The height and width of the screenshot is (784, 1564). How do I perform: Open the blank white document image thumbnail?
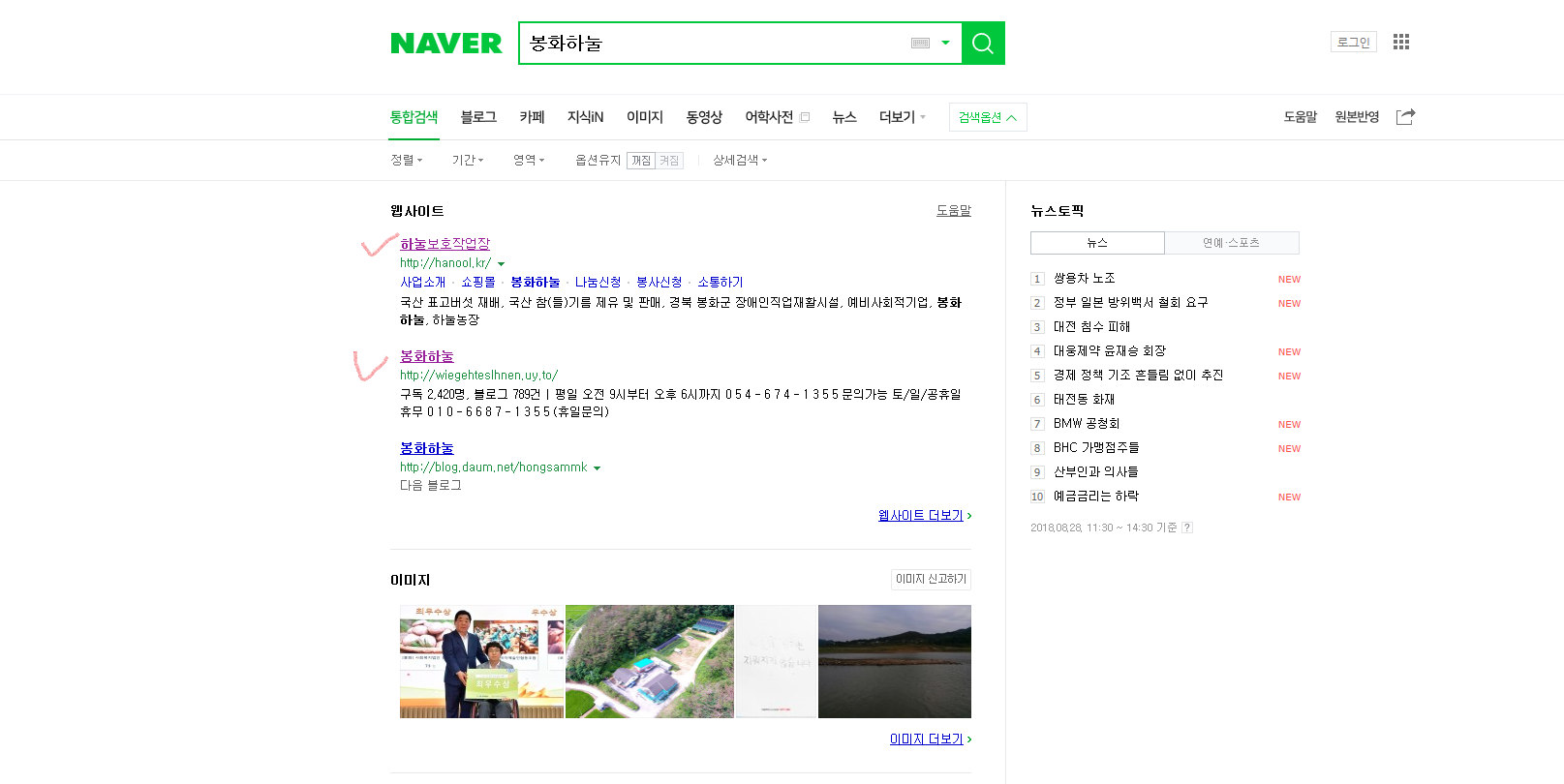click(777, 661)
